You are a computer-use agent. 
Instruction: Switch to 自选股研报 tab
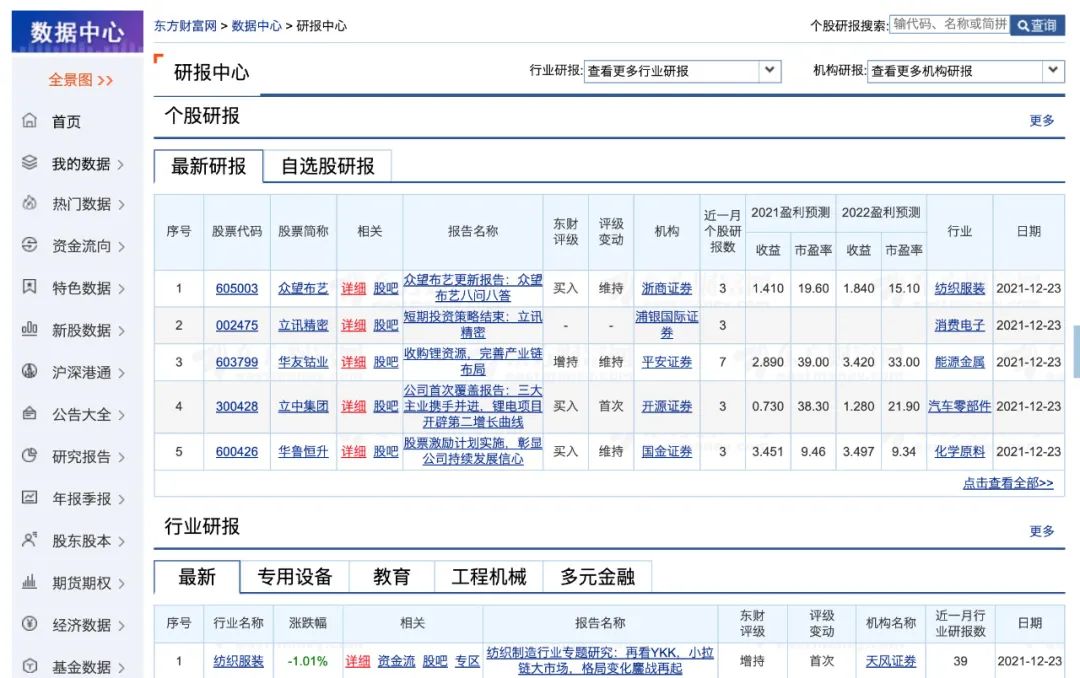click(328, 166)
